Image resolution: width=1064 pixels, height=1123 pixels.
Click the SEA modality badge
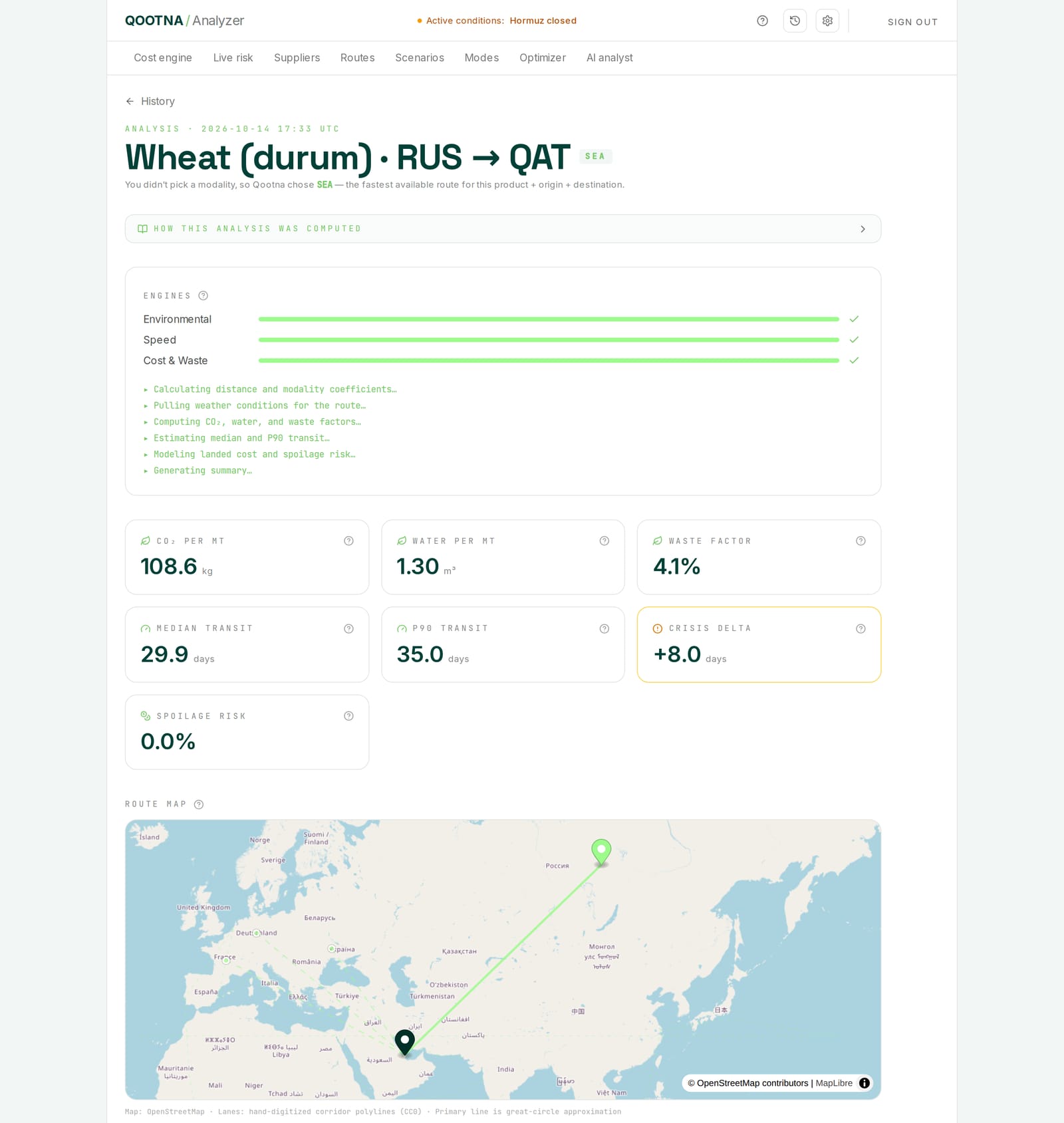(595, 157)
